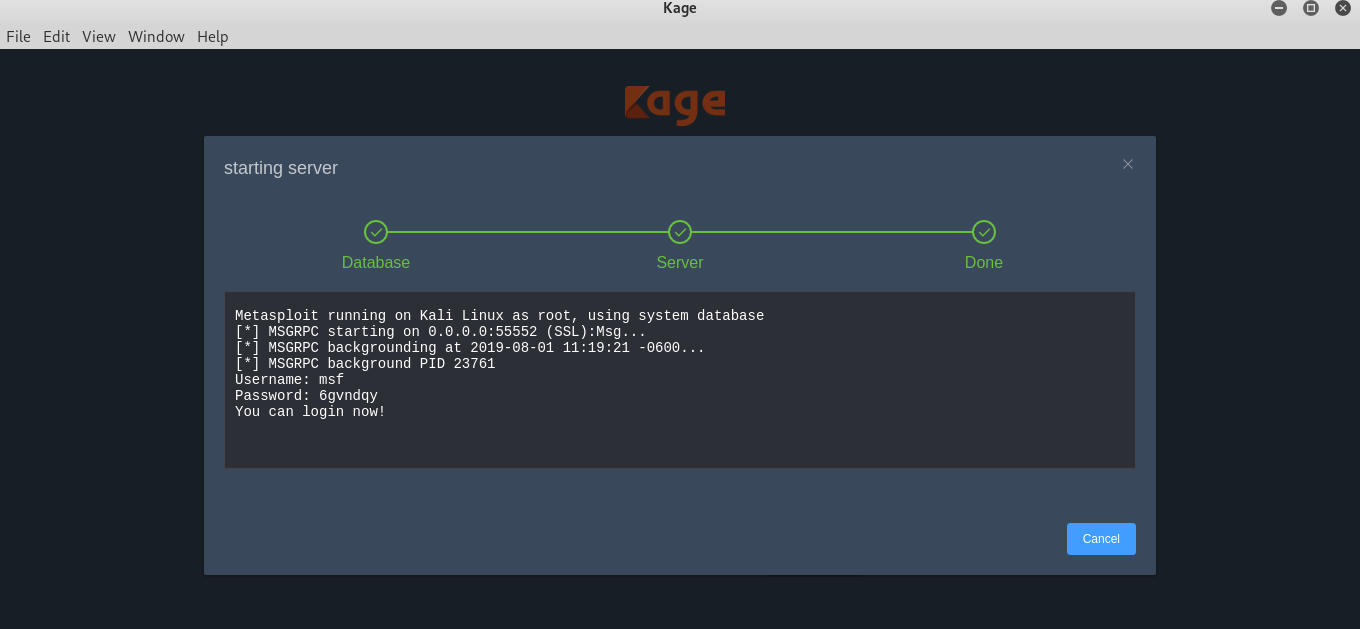Open the Edit menu
The image size is (1360, 629).
[56, 36]
